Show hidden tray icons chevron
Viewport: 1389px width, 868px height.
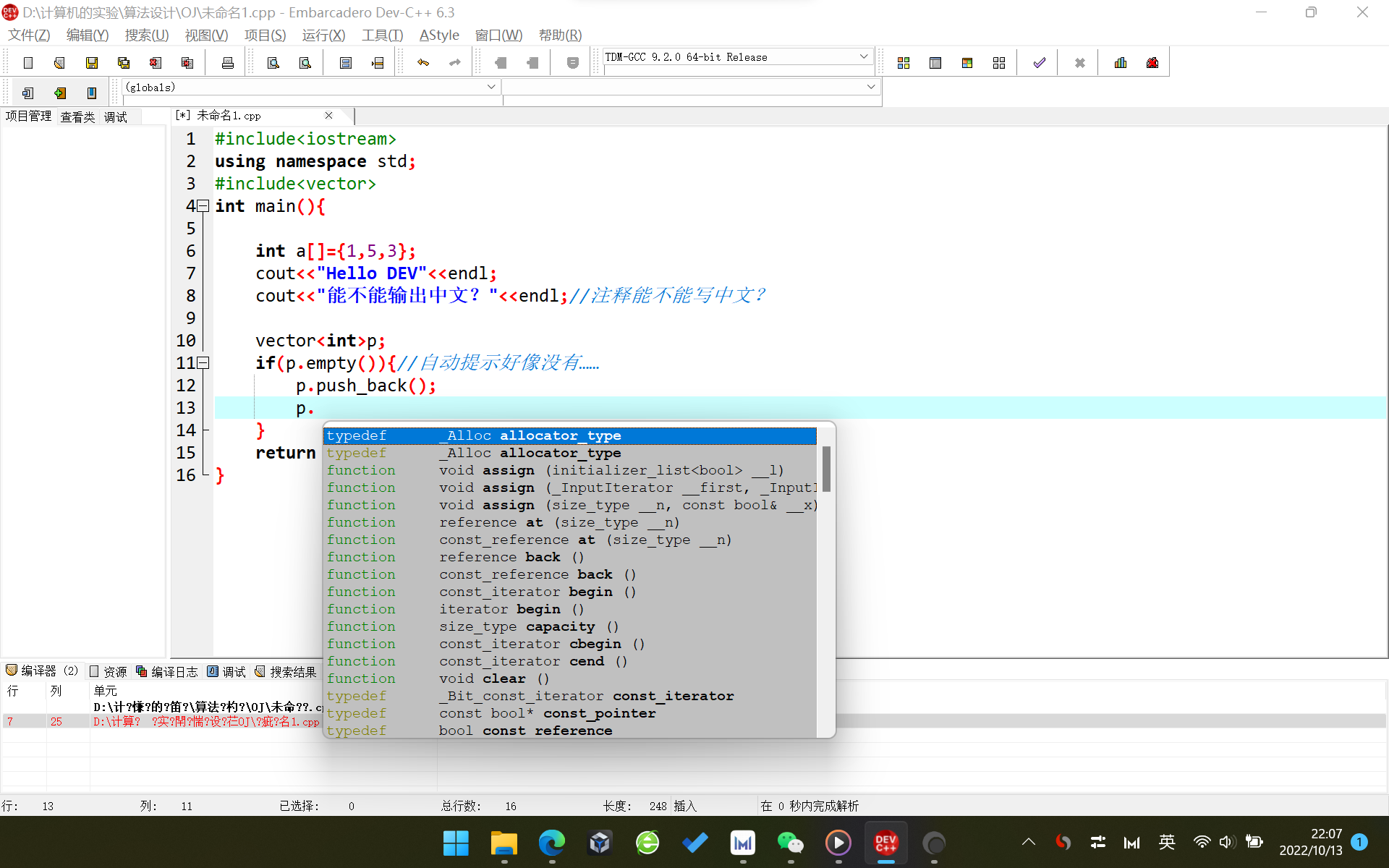pyautogui.click(x=1028, y=842)
